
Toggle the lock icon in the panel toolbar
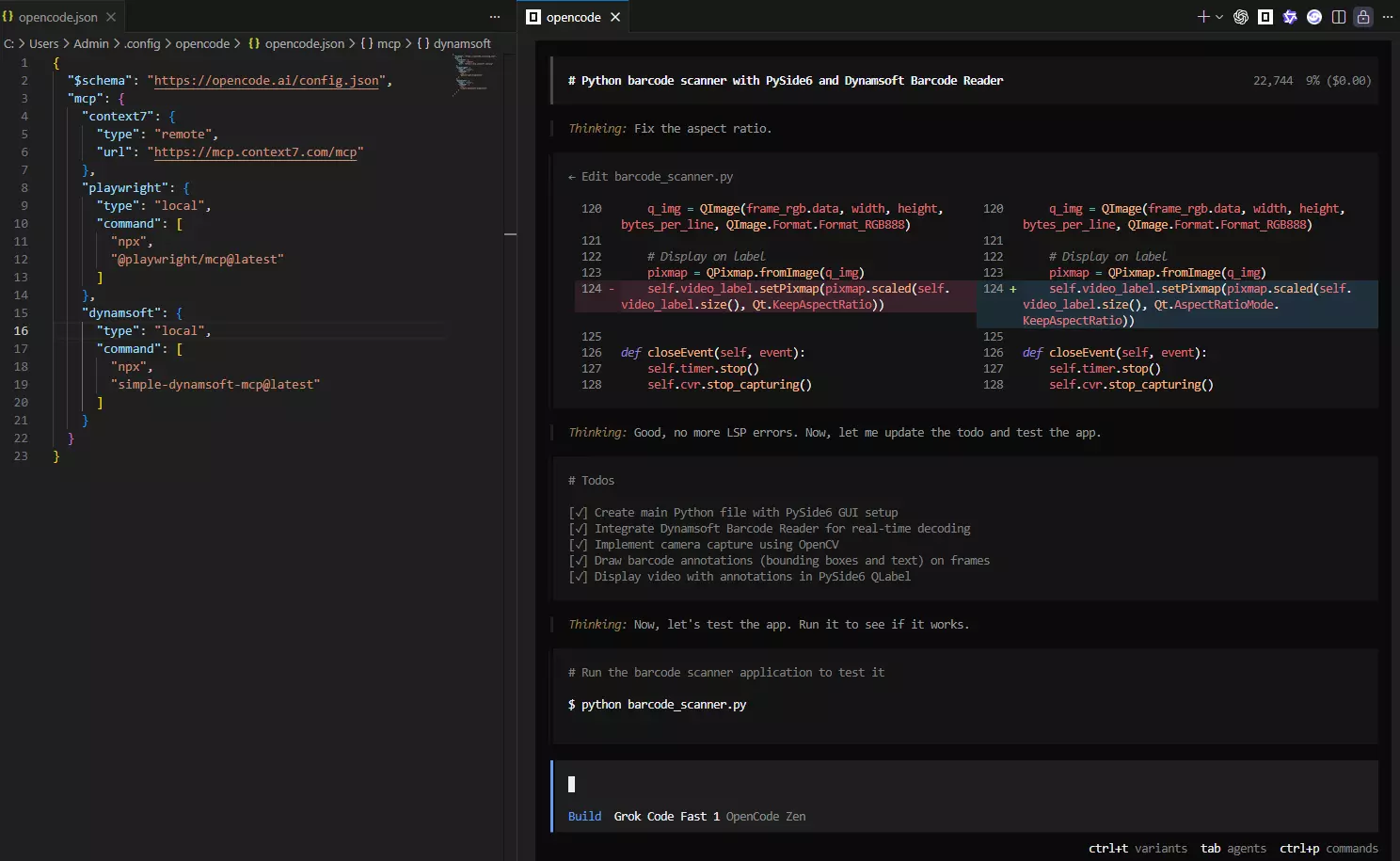tap(1362, 16)
